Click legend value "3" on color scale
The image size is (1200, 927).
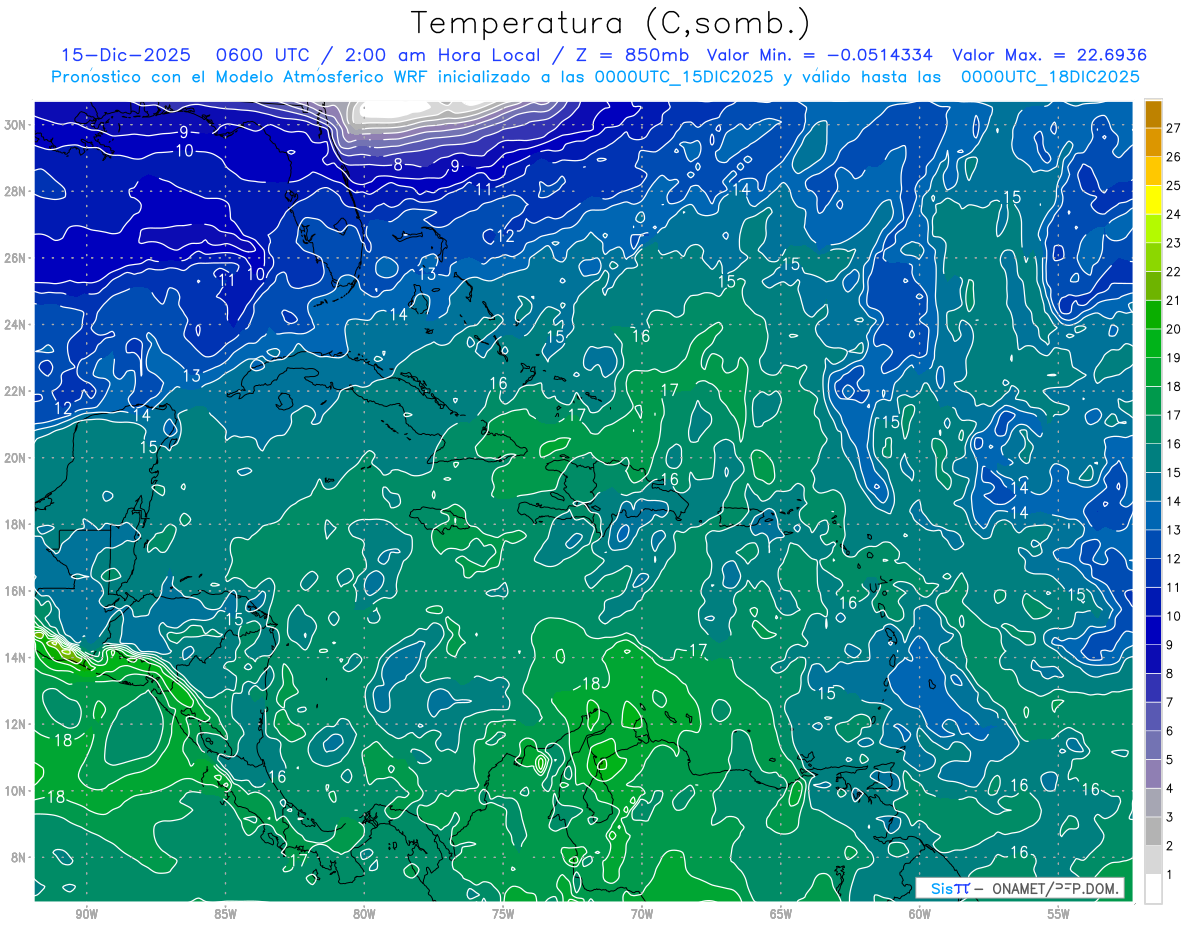(x=1170, y=818)
